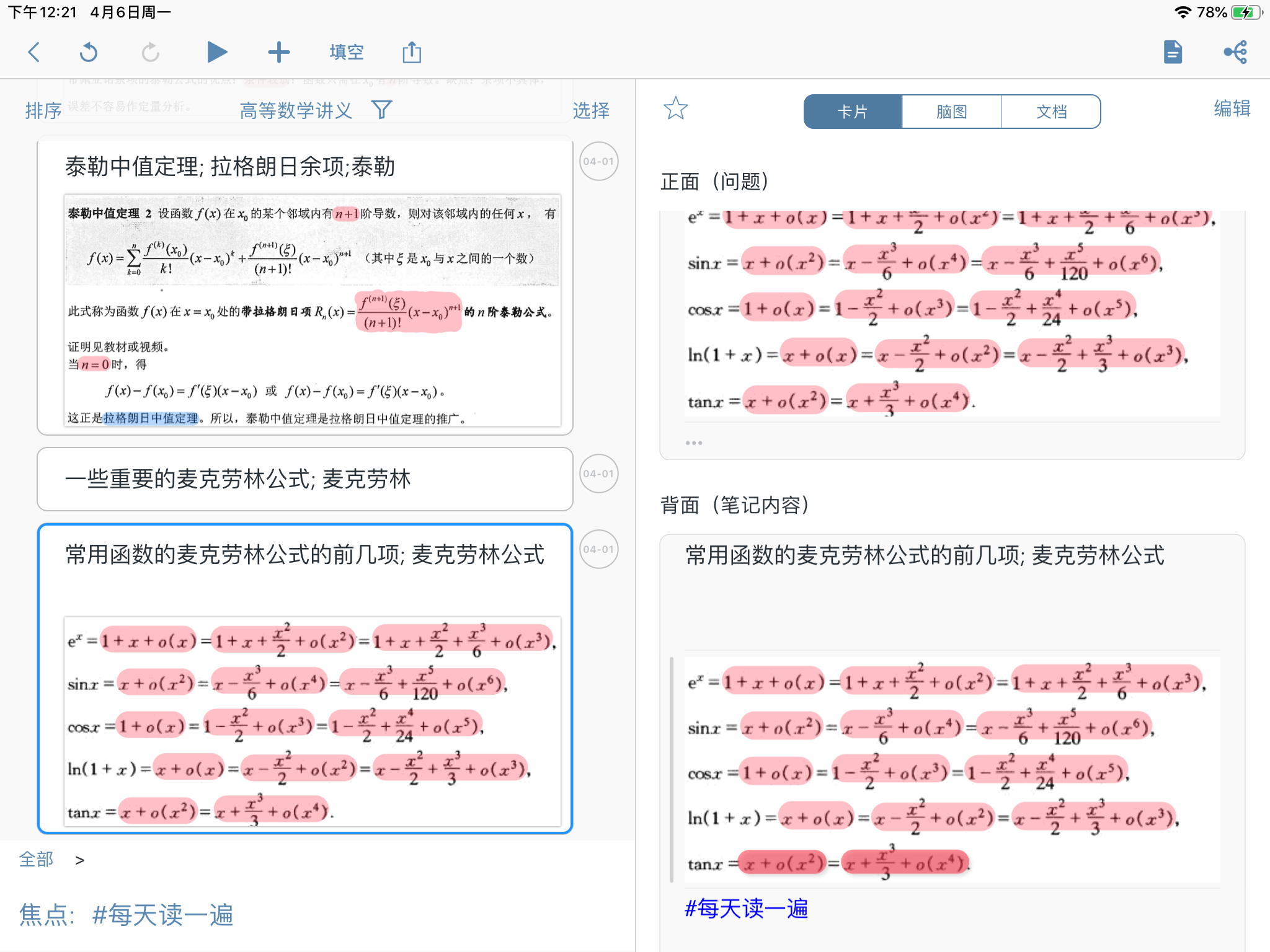
Task: Open the document page icon
Action: point(1173,52)
